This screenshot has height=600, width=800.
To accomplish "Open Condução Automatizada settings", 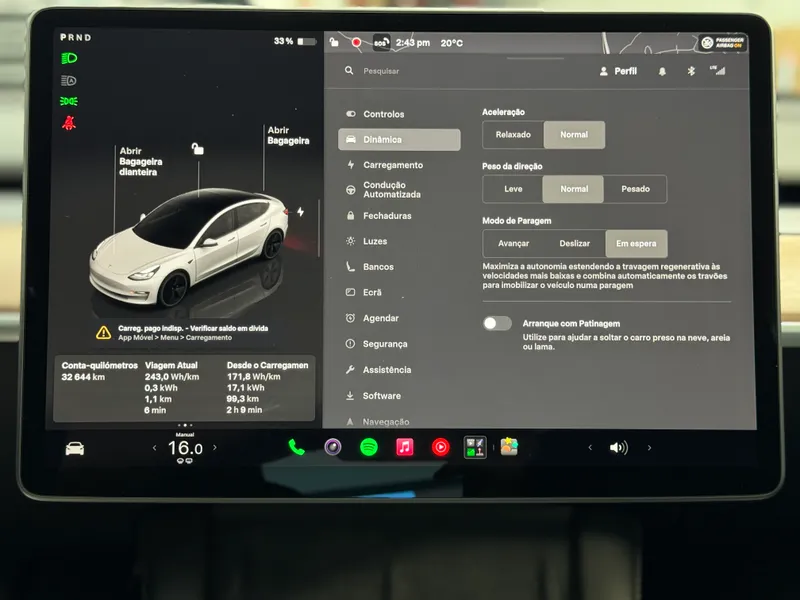I will pos(399,190).
